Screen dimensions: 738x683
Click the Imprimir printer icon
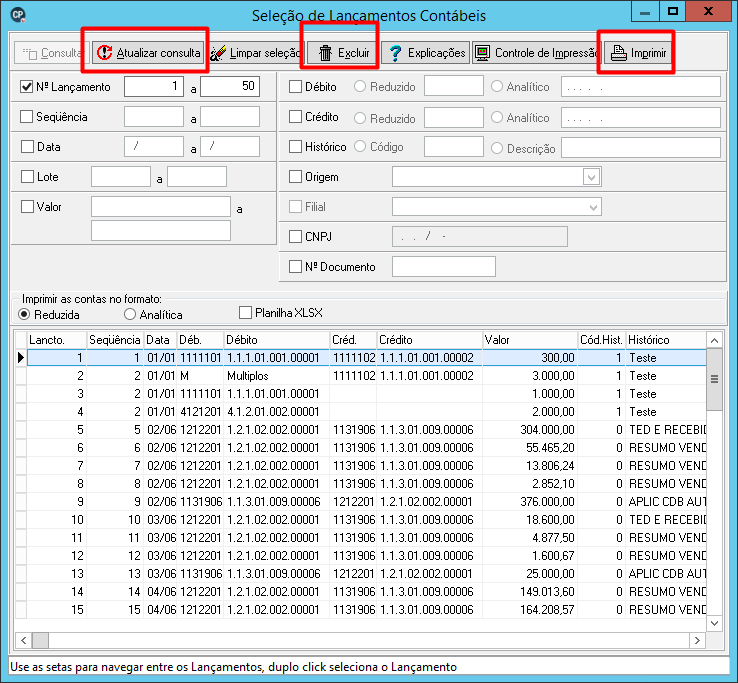[x=618, y=53]
